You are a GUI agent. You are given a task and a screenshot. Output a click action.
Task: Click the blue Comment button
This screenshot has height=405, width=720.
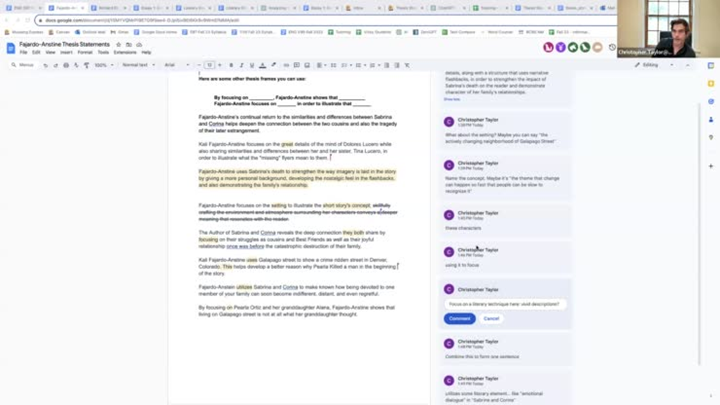coord(459,318)
